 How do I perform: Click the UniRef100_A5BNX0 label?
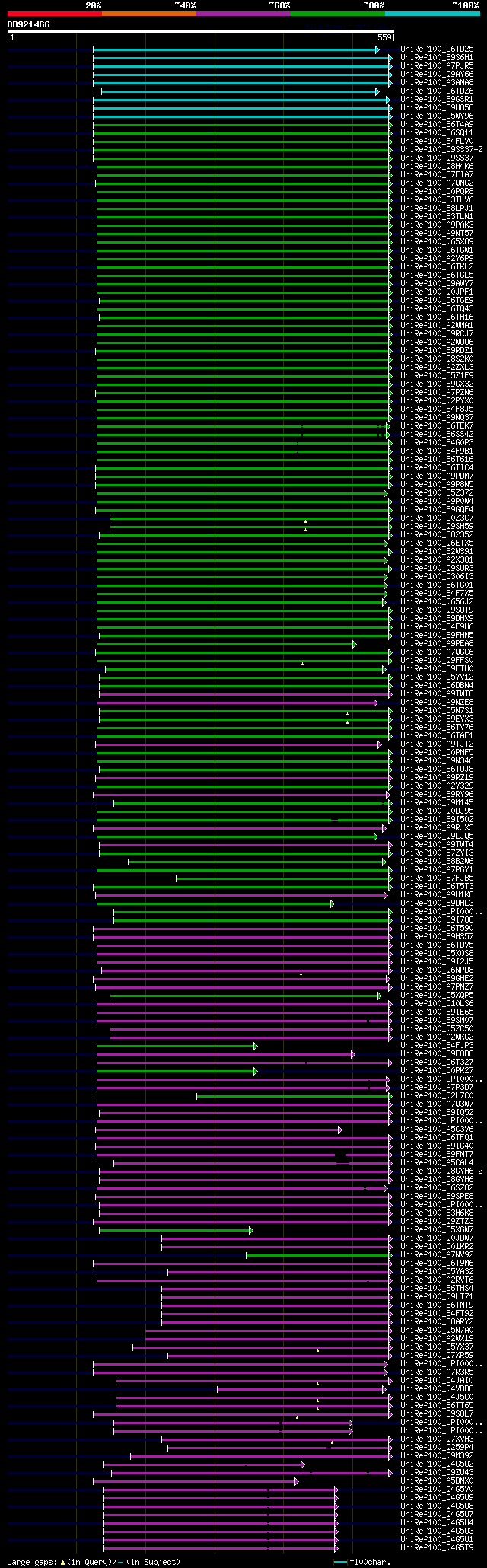[x=437, y=1481]
